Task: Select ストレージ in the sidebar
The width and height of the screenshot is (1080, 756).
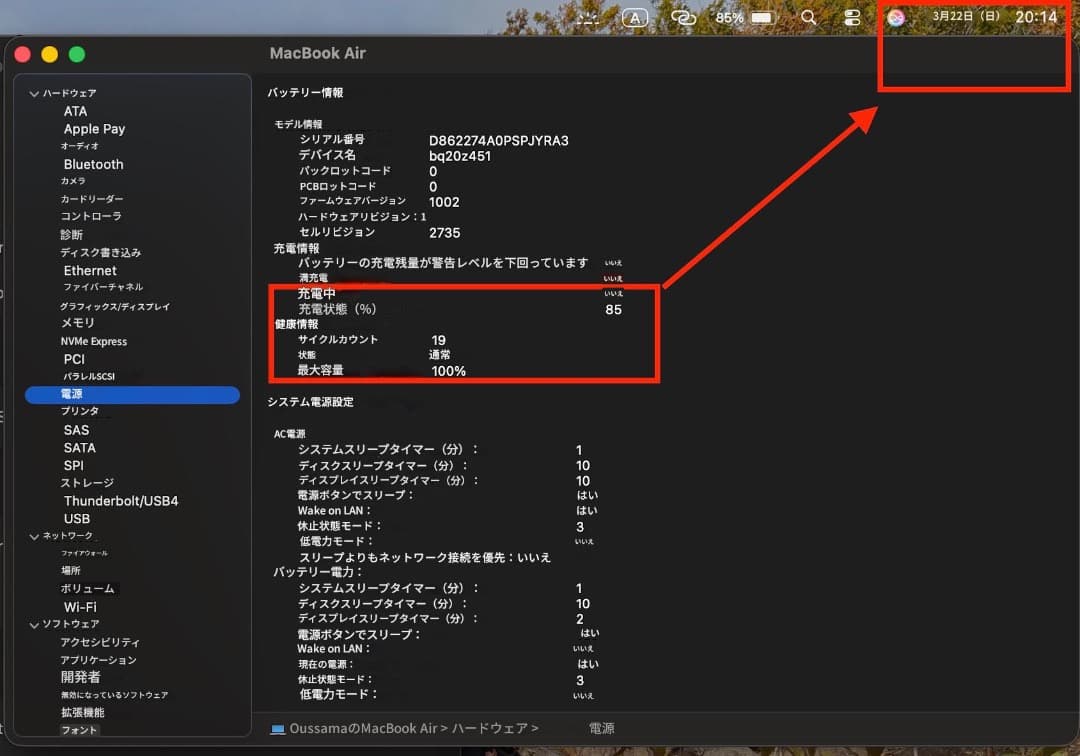Action: 87,483
